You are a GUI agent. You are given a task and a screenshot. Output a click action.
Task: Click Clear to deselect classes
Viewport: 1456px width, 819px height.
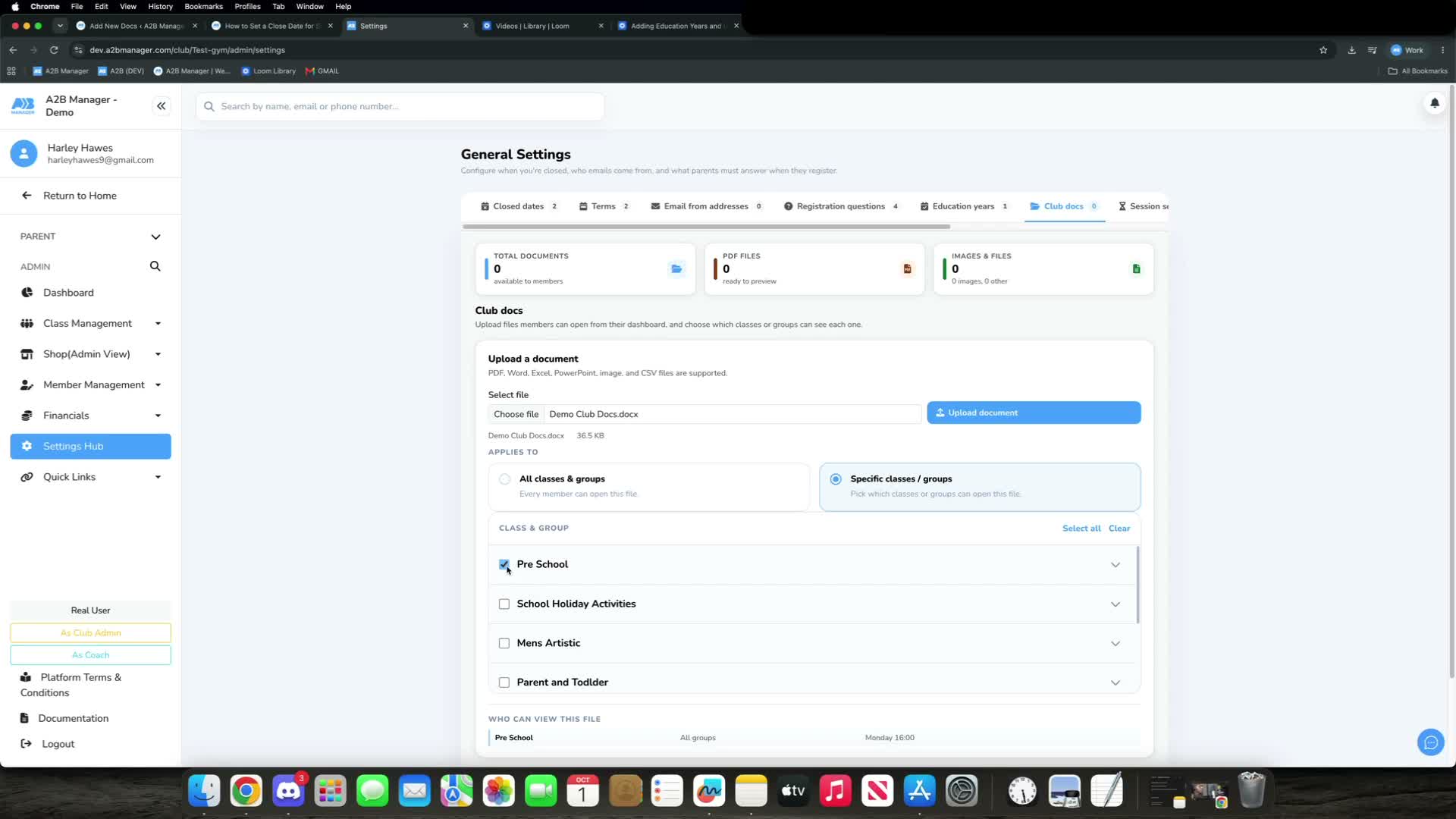tap(1119, 529)
